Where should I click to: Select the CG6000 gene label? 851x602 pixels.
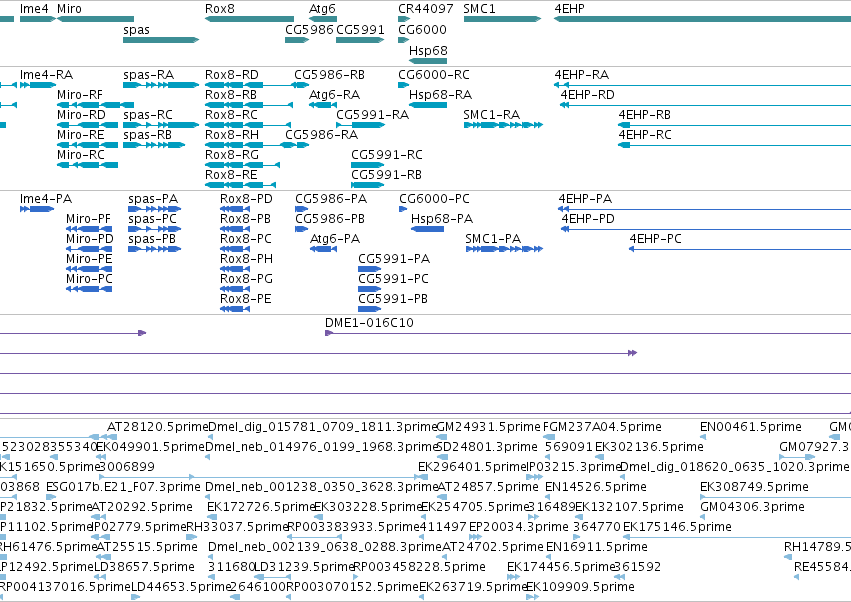(422, 29)
